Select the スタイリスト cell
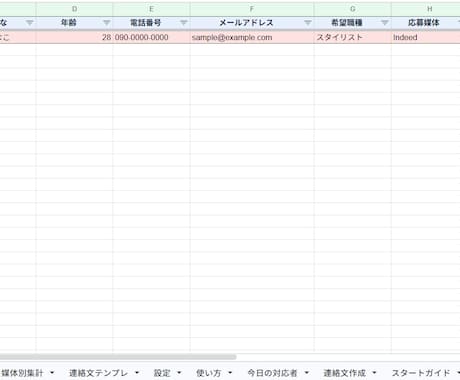The height and width of the screenshot is (380, 460). pos(353,37)
